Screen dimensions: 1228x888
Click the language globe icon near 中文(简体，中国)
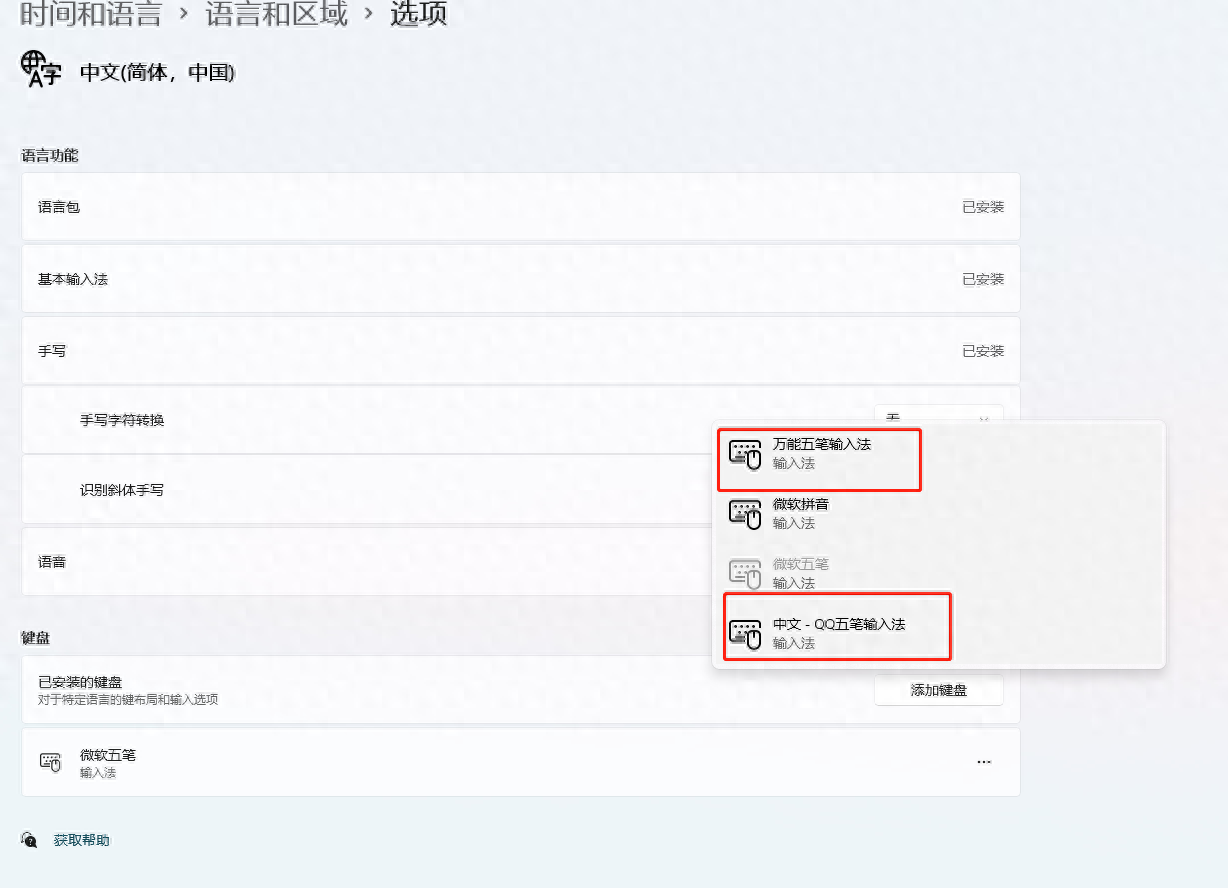coord(40,68)
